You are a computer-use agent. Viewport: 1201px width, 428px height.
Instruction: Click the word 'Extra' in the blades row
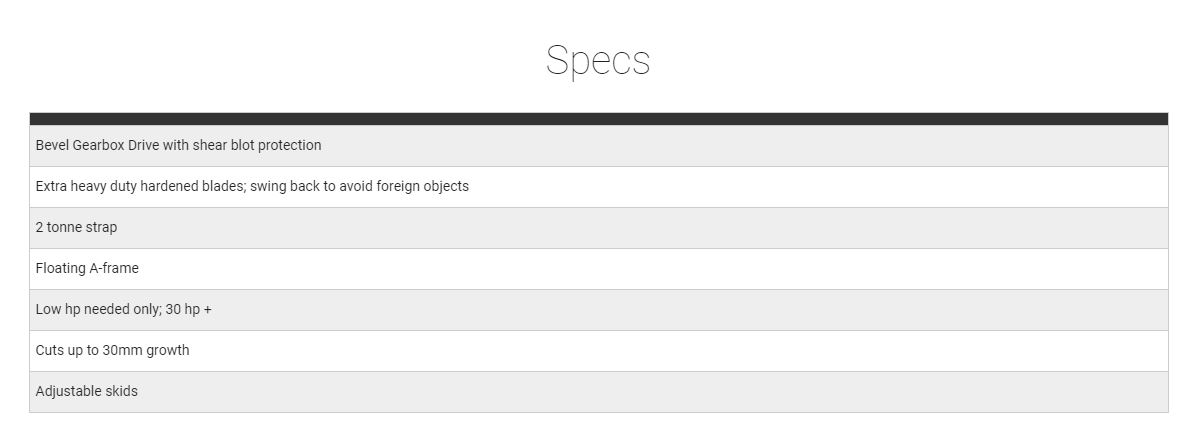point(50,186)
